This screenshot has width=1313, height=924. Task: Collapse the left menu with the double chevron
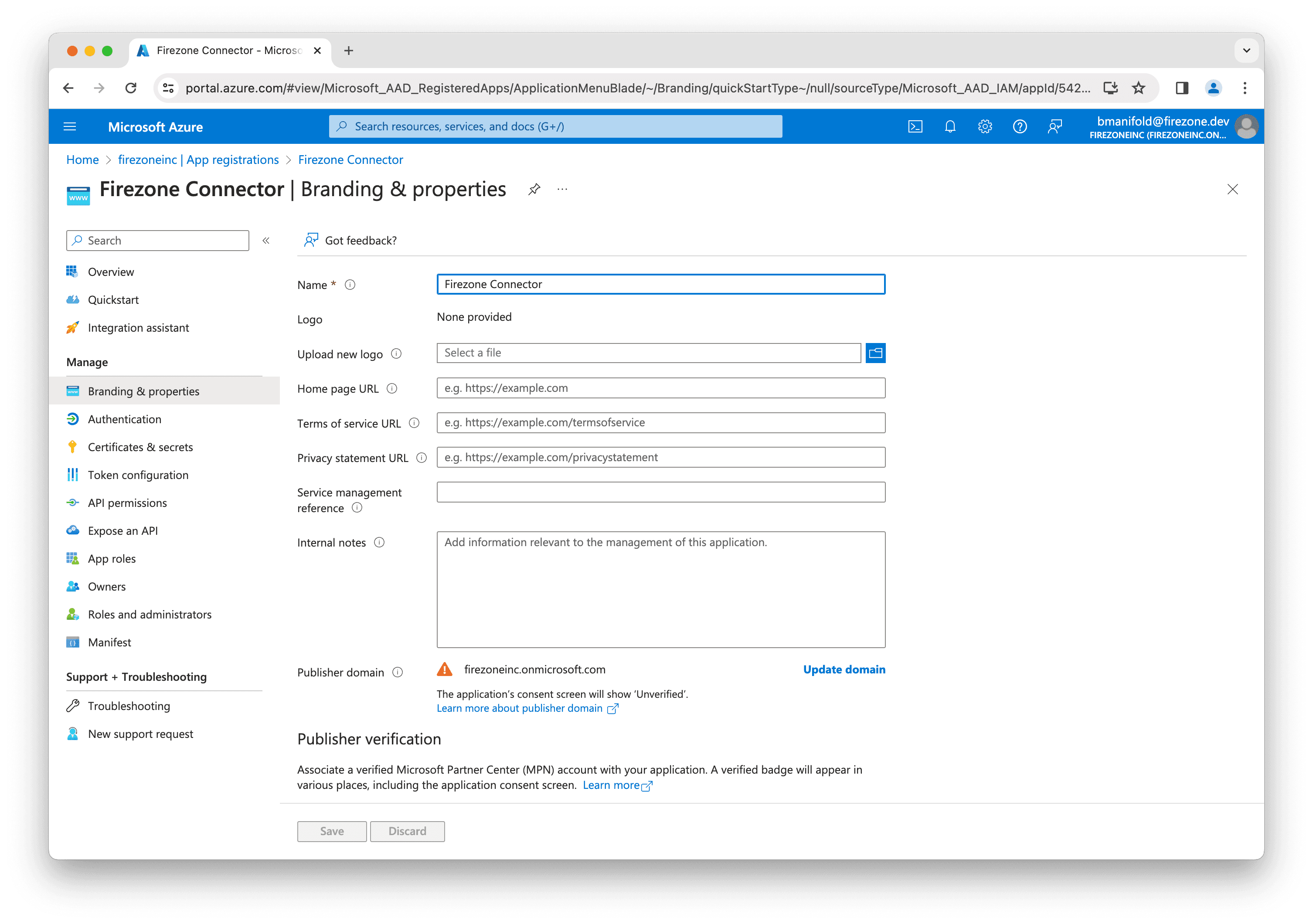point(265,240)
